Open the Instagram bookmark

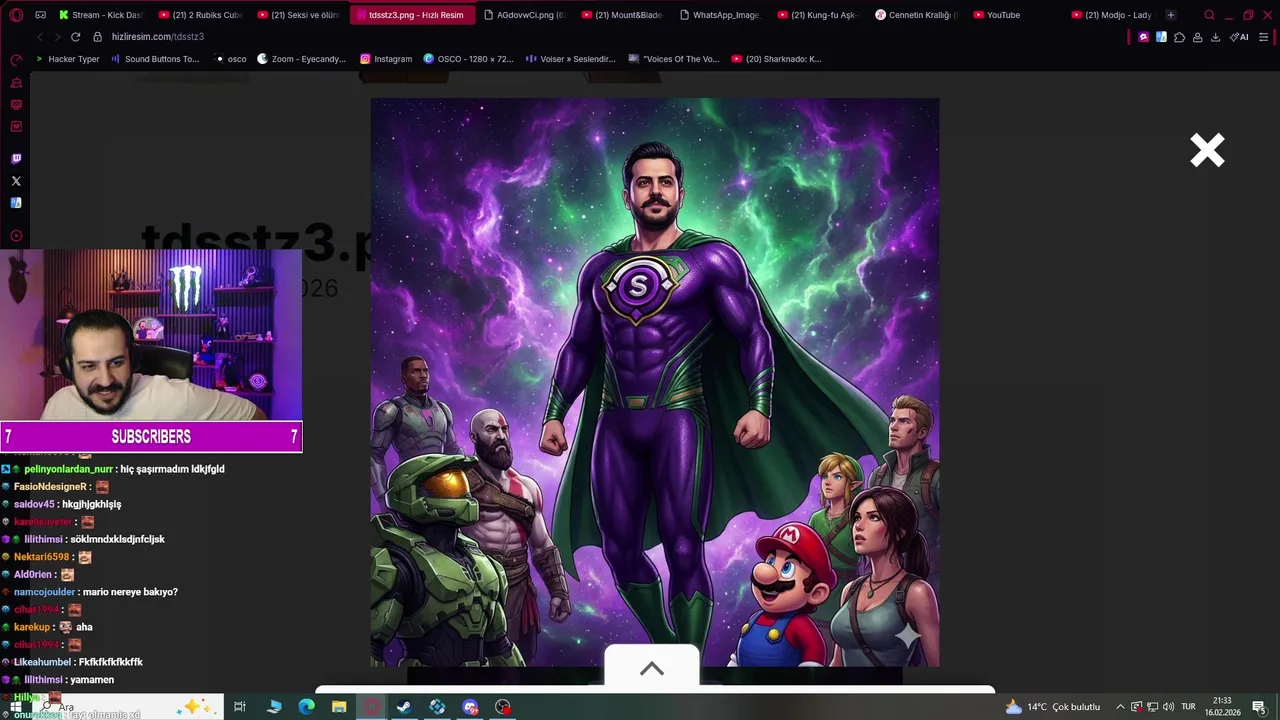386,59
